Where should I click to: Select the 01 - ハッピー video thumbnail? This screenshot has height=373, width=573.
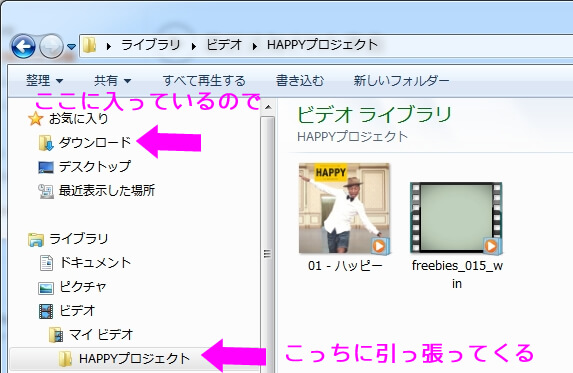pos(344,208)
